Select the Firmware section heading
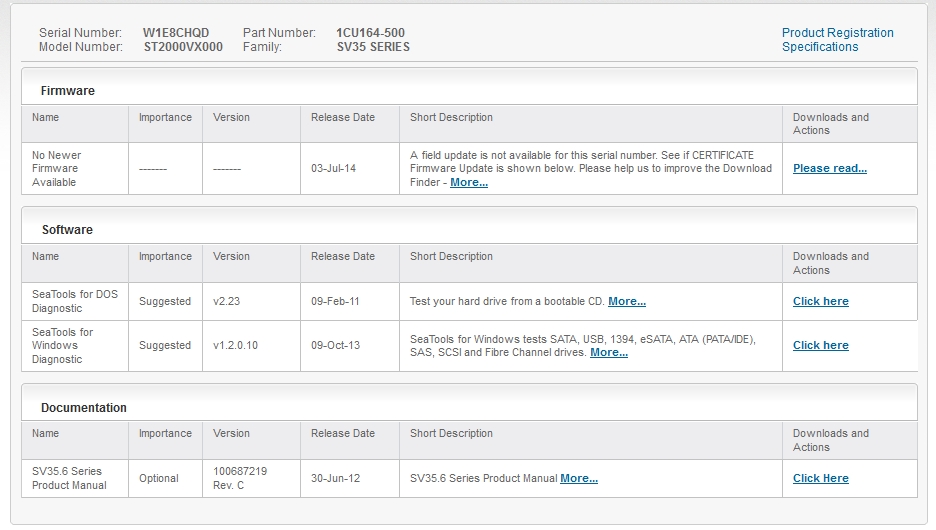This screenshot has width=936, height=530. [67, 91]
